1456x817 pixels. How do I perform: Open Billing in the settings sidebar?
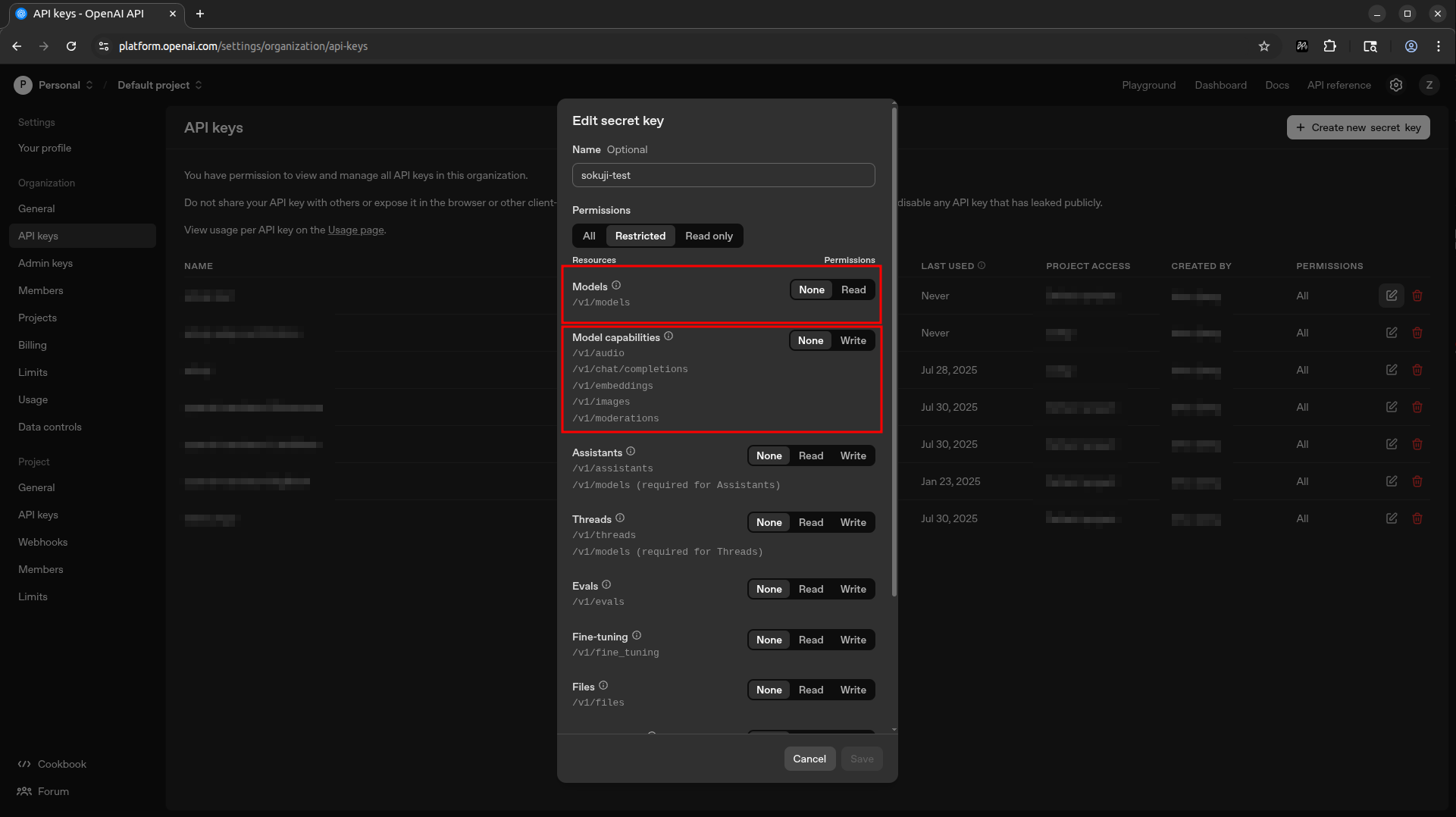point(33,345)
